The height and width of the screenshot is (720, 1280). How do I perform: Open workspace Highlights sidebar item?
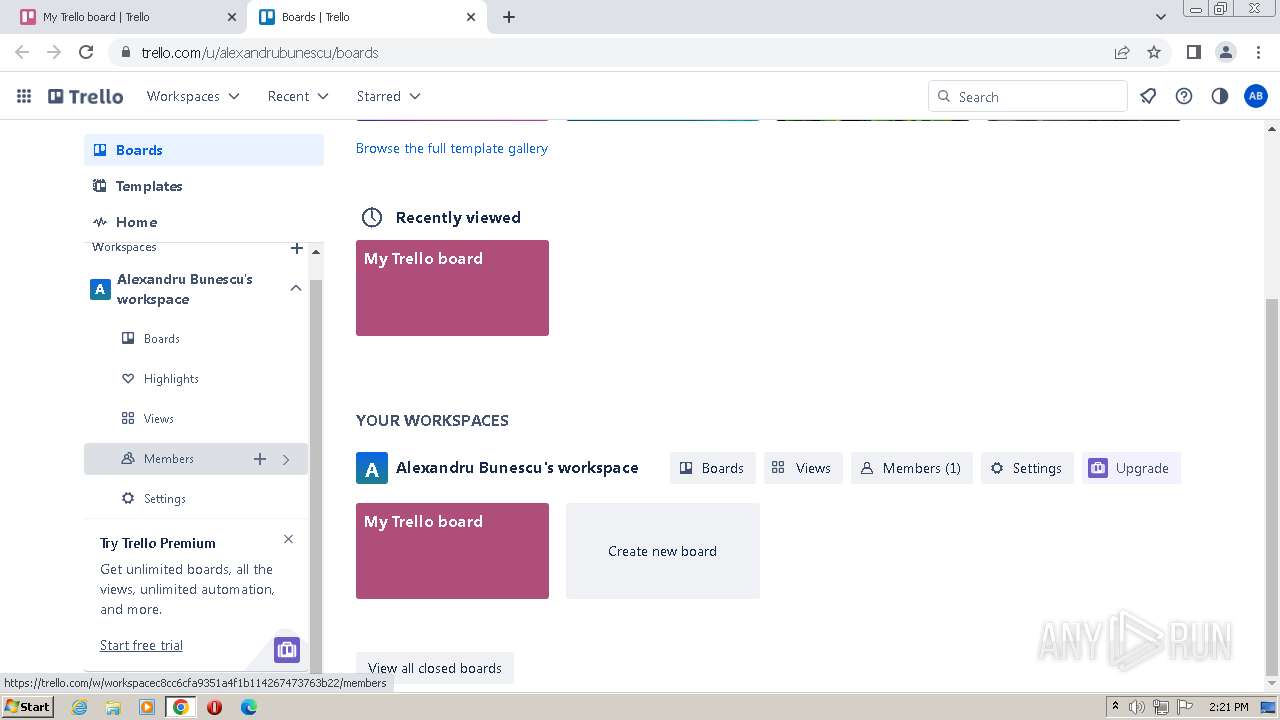pyautogui.click(x=196, y=379)
